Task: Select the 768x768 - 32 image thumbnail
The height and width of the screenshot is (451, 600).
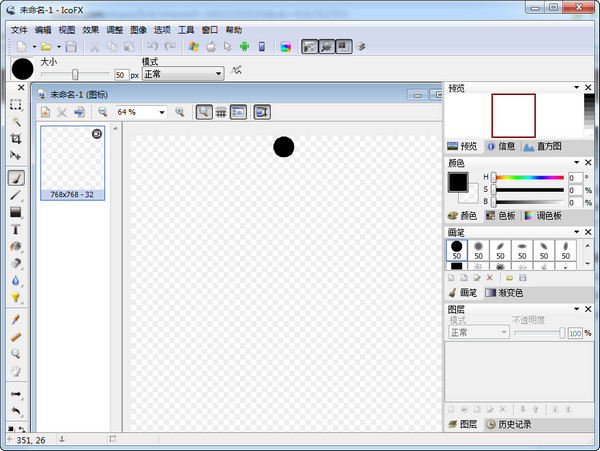Action: pyautogui.click(x=72, y=161)
